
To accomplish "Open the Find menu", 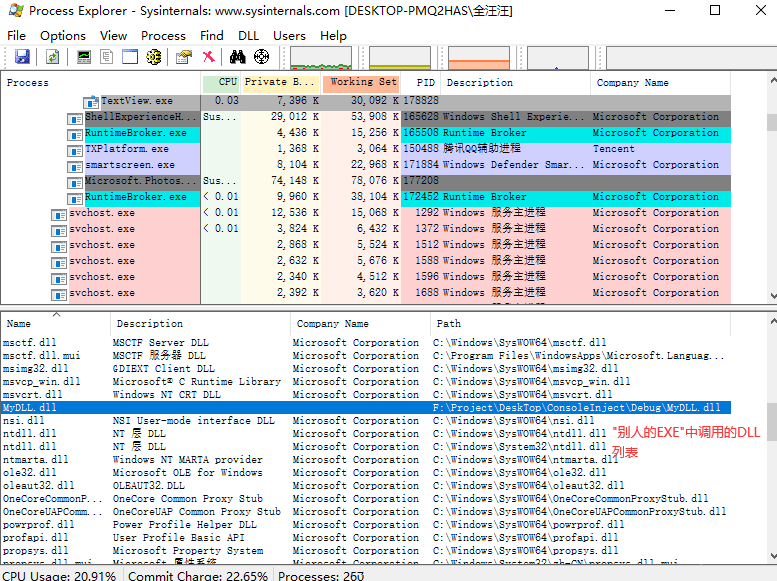I will pyautogui.click(x=212, y=36).
